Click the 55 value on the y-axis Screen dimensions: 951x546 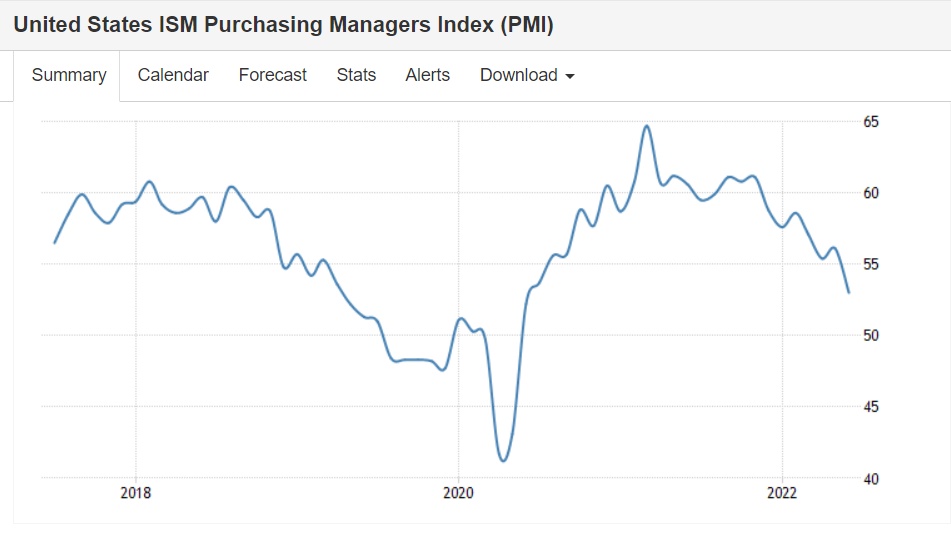coord(871,264)
